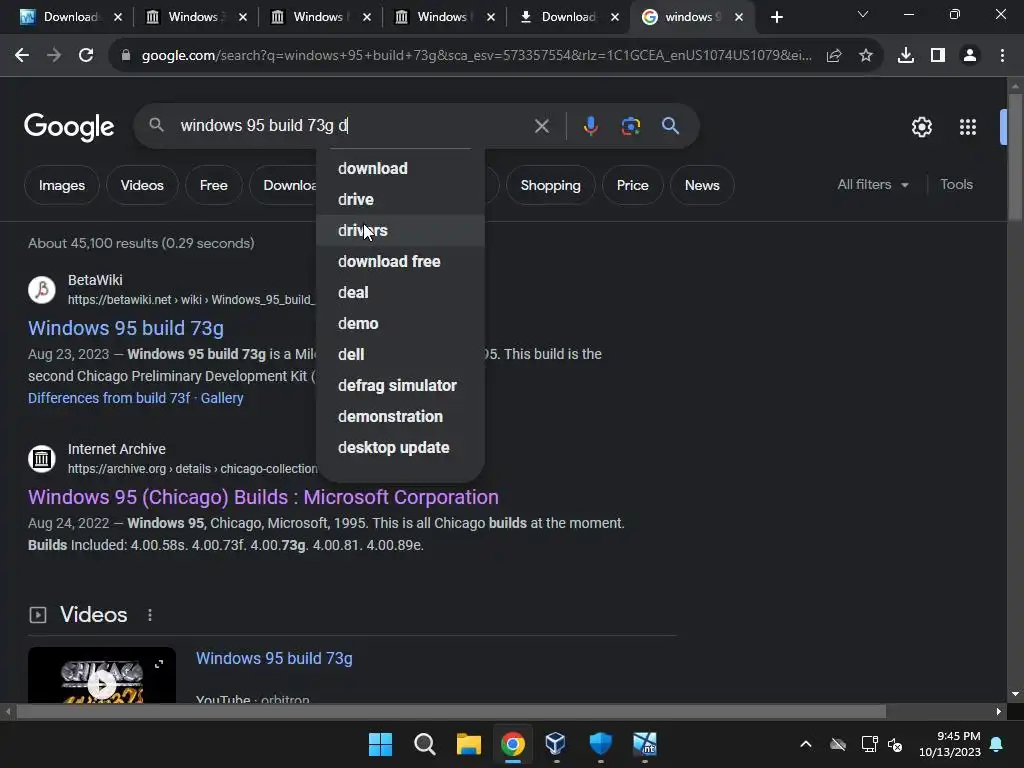Open BetaWiki result Windows 95 build 73g

pos(126,328)
